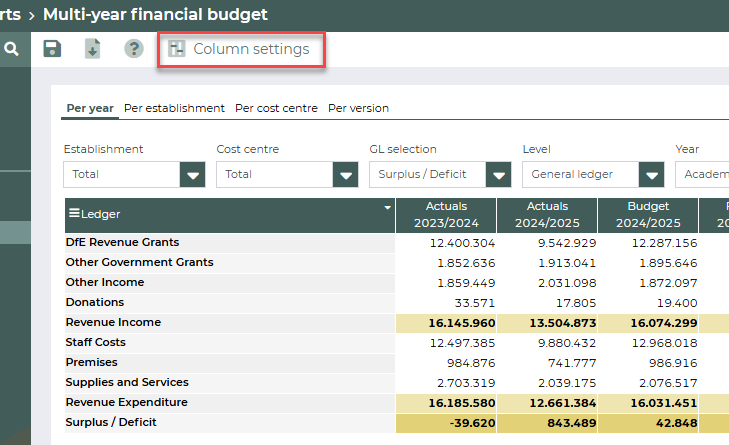Open the Level dropdown arrow
The image size is (729, 445).
(652, 175)
